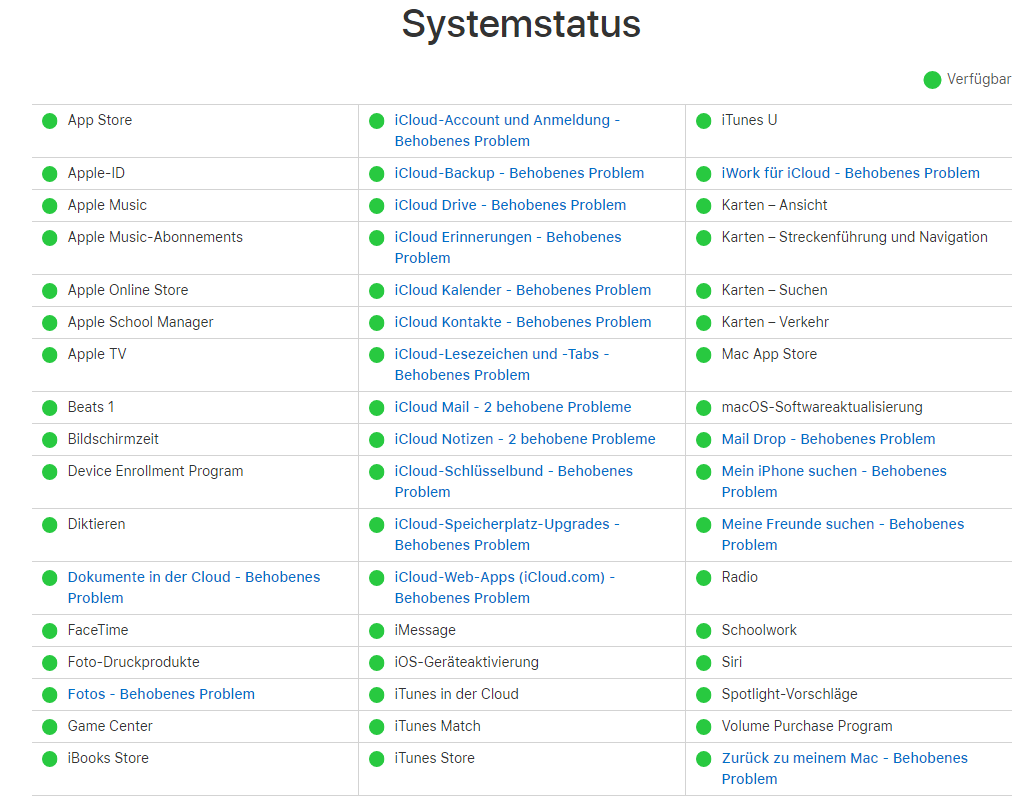Click the green dot next to iTunes Store
Screen dimensions: 1025x801
pos(377,759)
